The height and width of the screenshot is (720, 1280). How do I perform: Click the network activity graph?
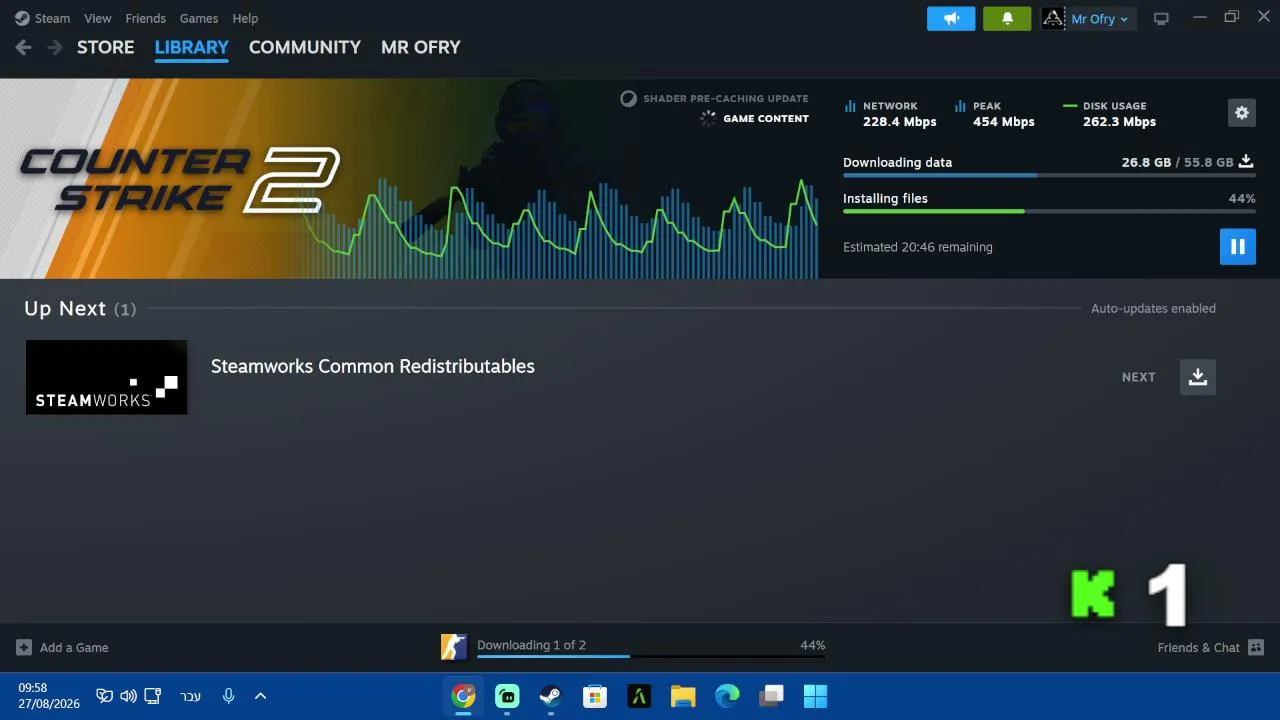coord(560,228)
